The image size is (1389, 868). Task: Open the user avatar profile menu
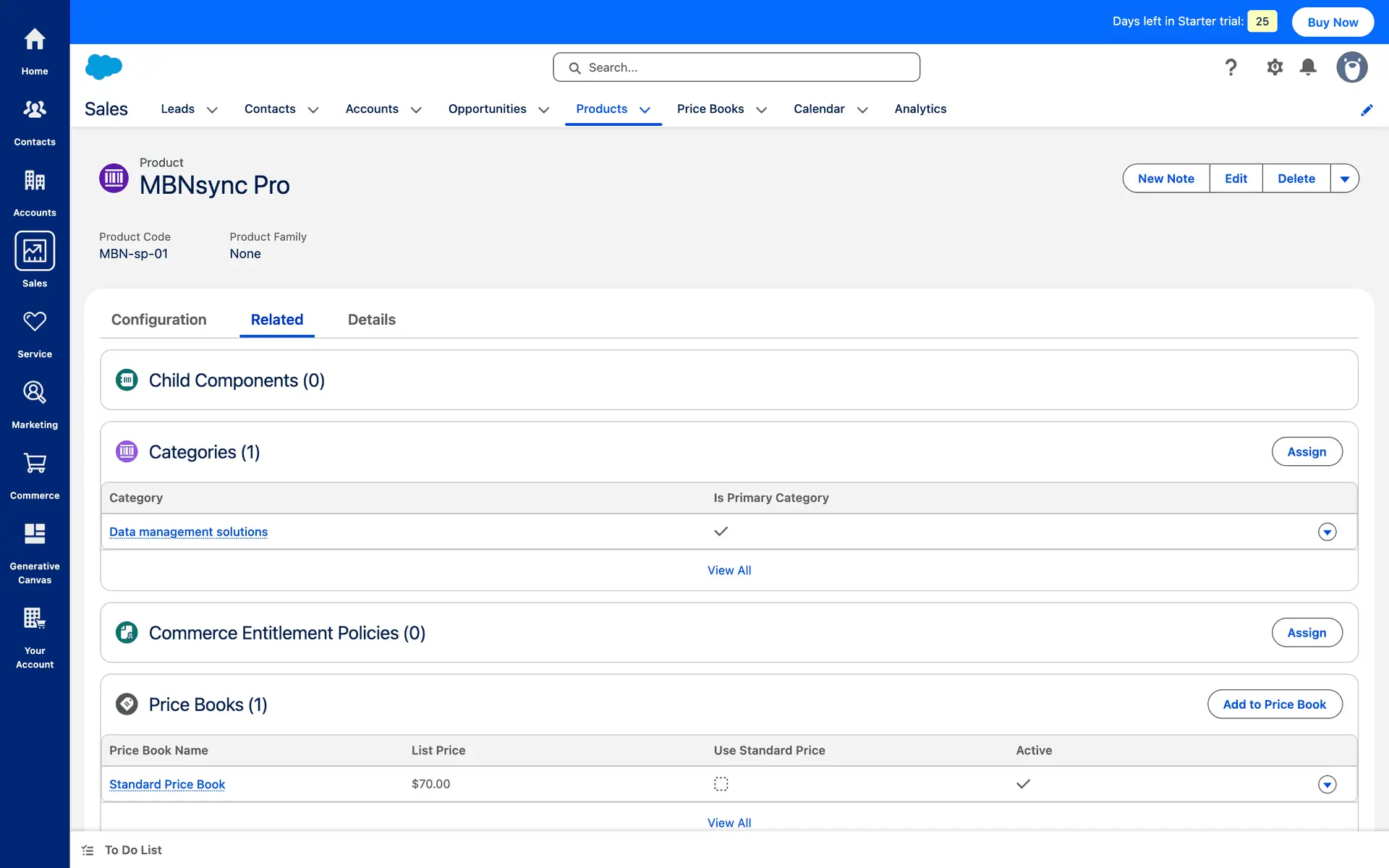(1351, 67)
